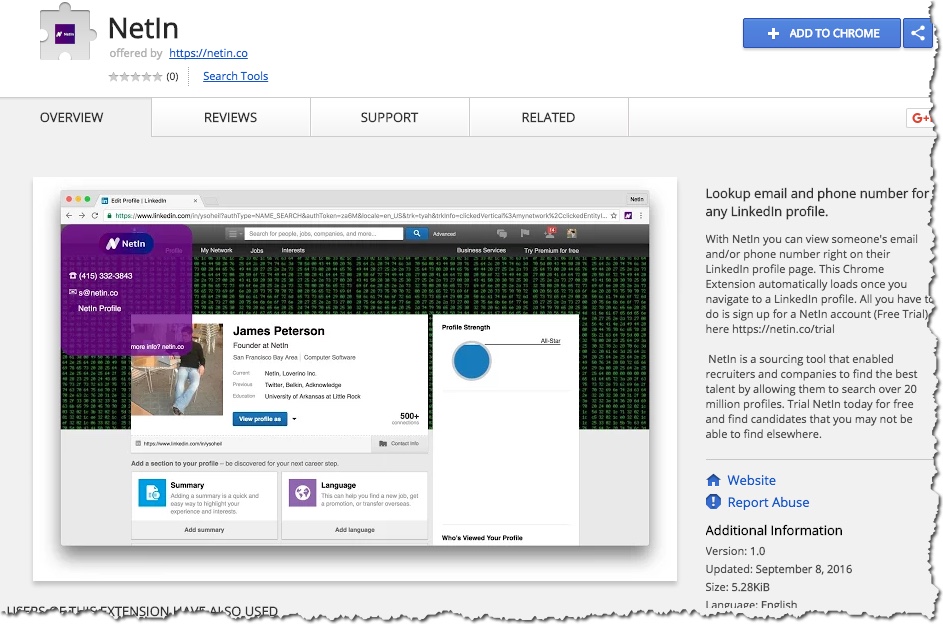Open the Search Tools category link

(235, 76)
